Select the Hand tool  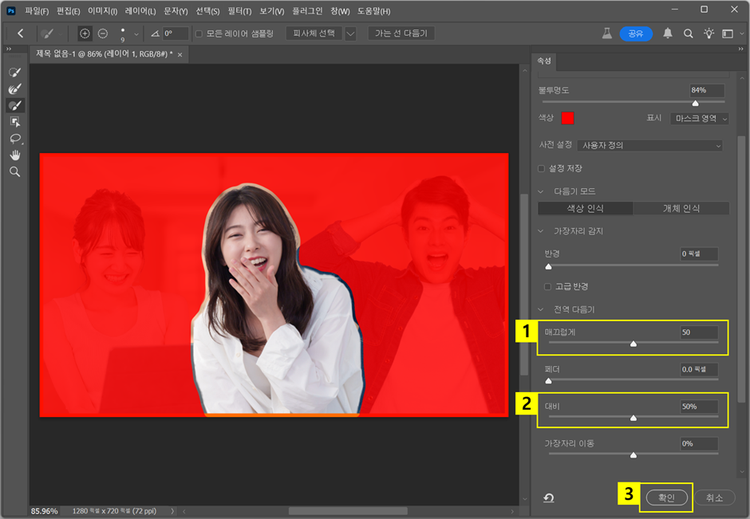[15, 155]
